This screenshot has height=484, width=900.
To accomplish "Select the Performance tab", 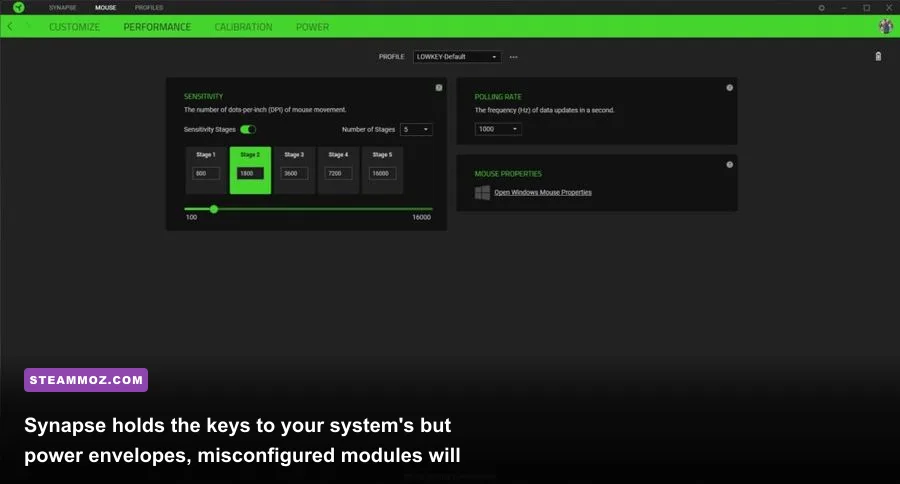I will (x=157, y=27).
